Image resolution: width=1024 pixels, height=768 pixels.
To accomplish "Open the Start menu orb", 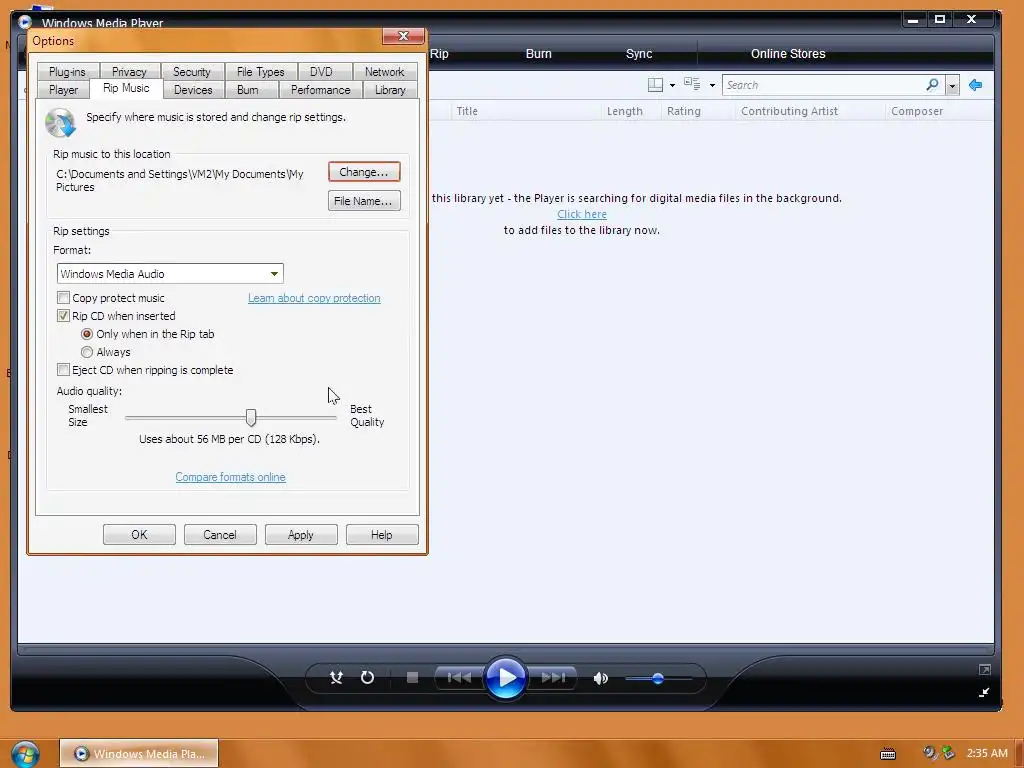I will pyautogui.click(x=25, y=754).
